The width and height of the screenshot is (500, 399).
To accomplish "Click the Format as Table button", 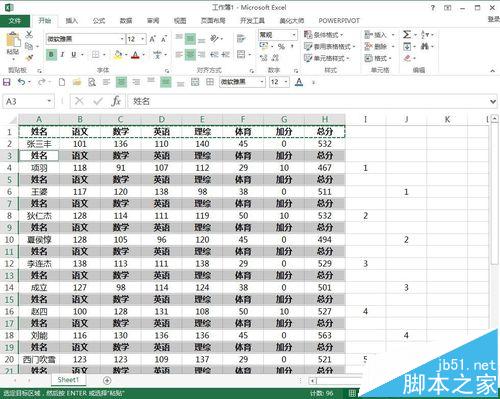I will click(x=330, y=46).
